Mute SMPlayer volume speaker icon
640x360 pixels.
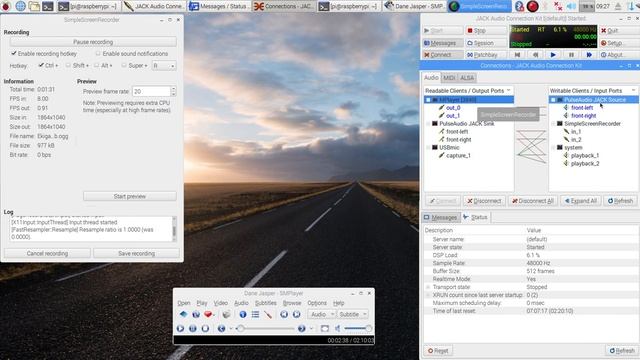(x=338, y=328)
